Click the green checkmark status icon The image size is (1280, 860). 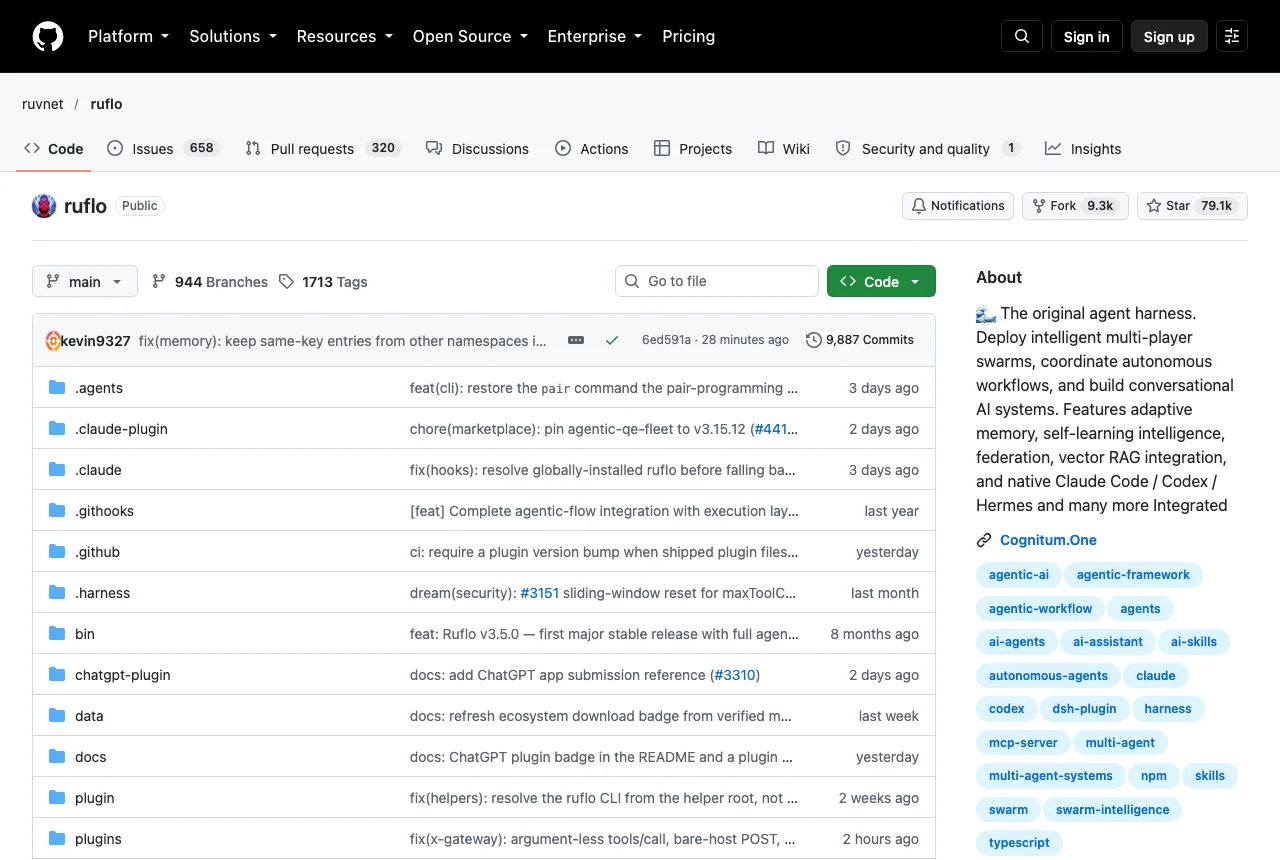pos(612,340)
